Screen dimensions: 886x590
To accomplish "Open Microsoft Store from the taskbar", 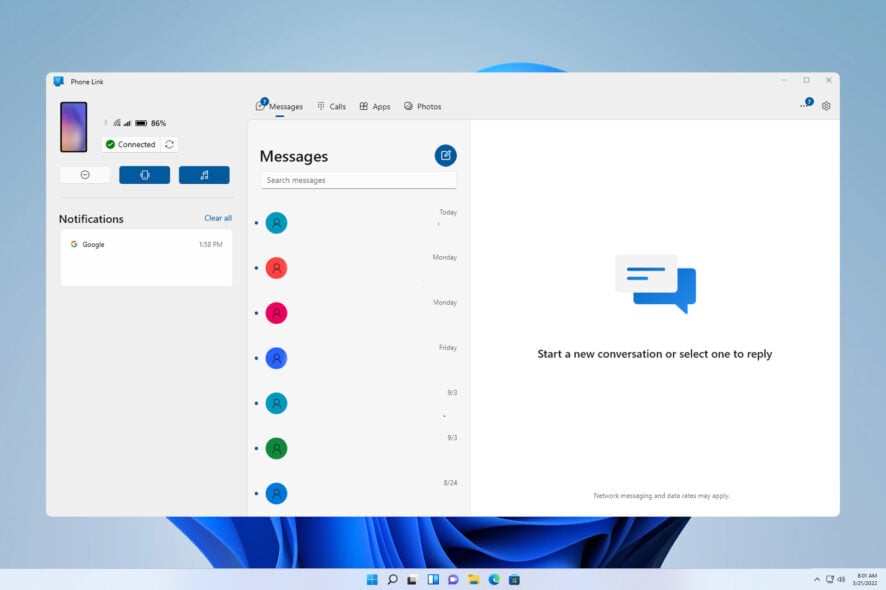I will (x=514, y=579).
